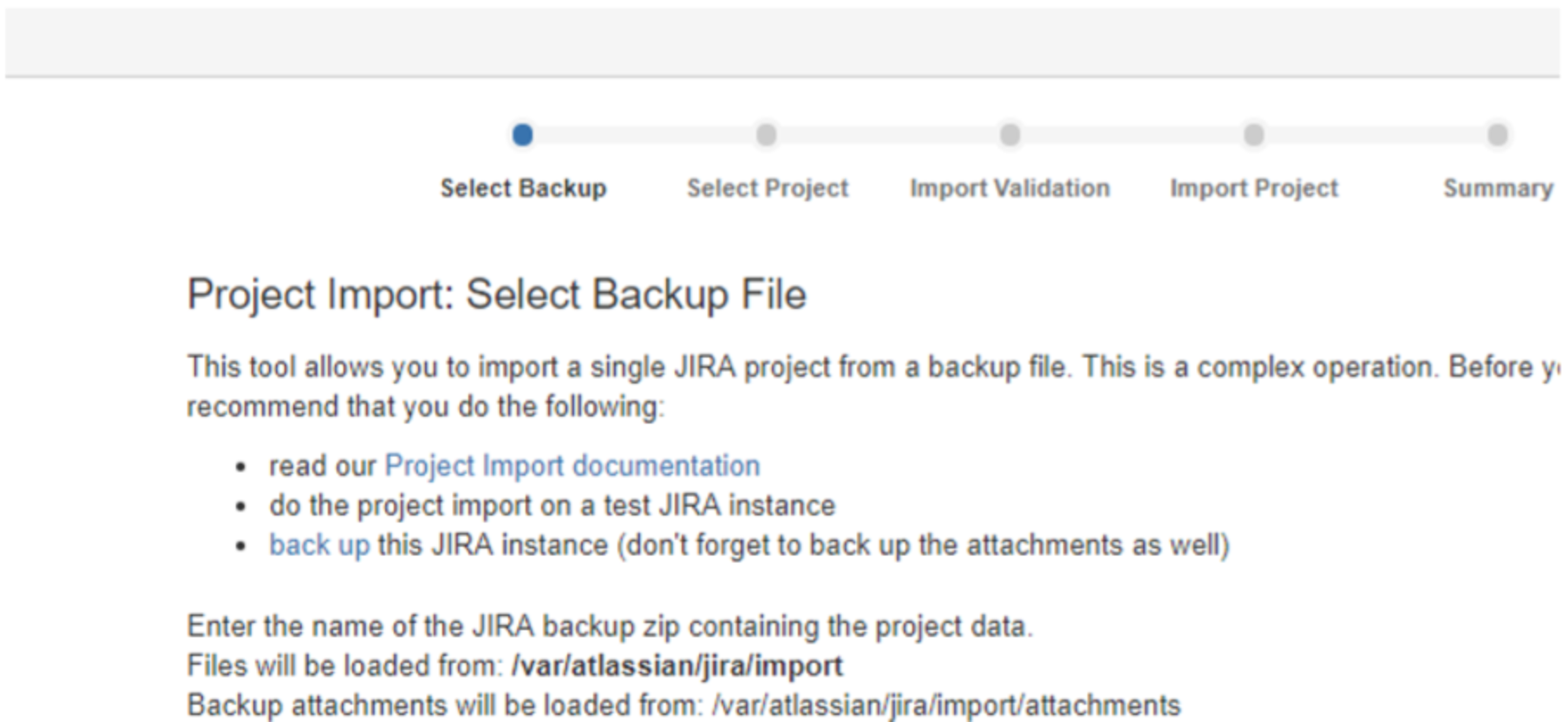Screen dimensions: 1568x722
Task: Click the '/var/atlassian/jira/import' bold path
Action: pyautogui.click(x=677, y=666)
